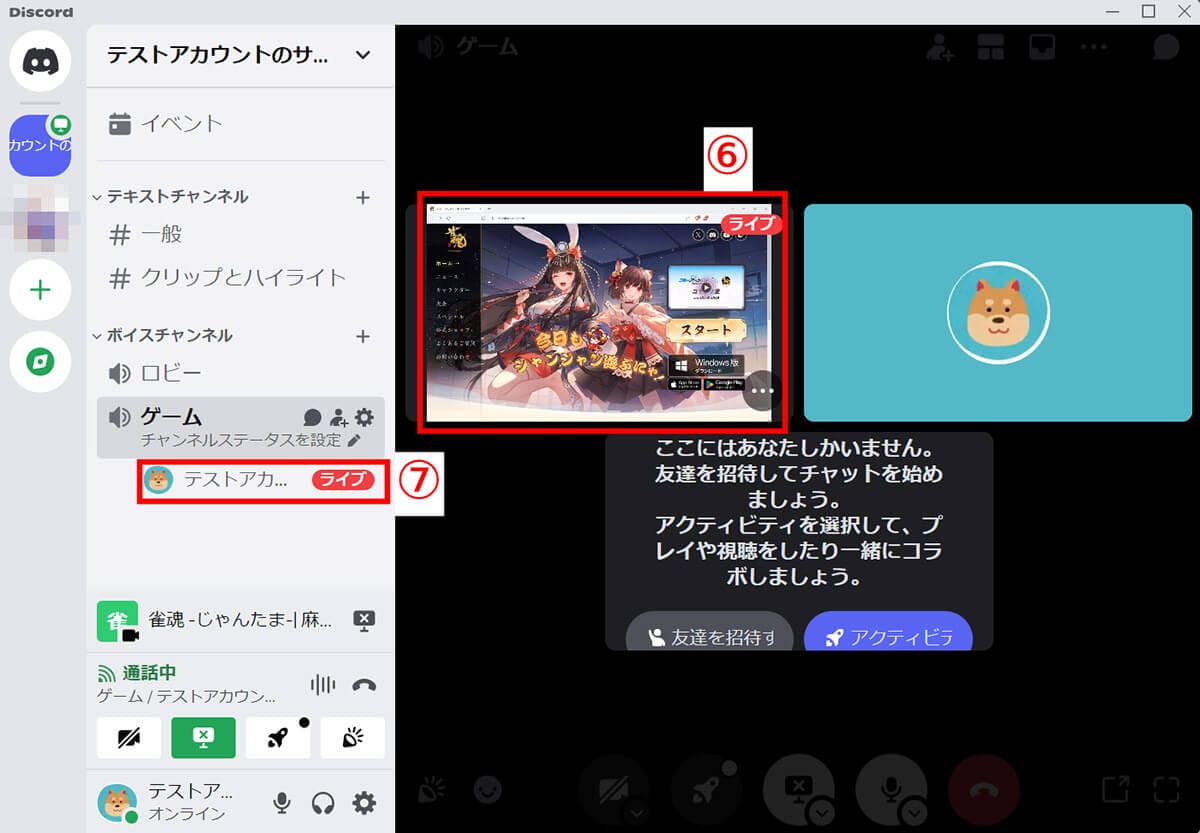The image size is (1200, 833).
Task: Deafen with the headphones icon
Action: click(x=322, y=802)
